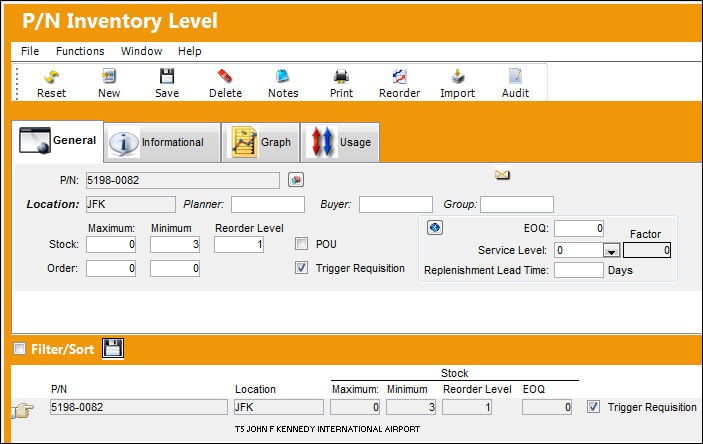
Task: Click the Filter/Sort save disk icon
Action: click(x=113, y=348)
